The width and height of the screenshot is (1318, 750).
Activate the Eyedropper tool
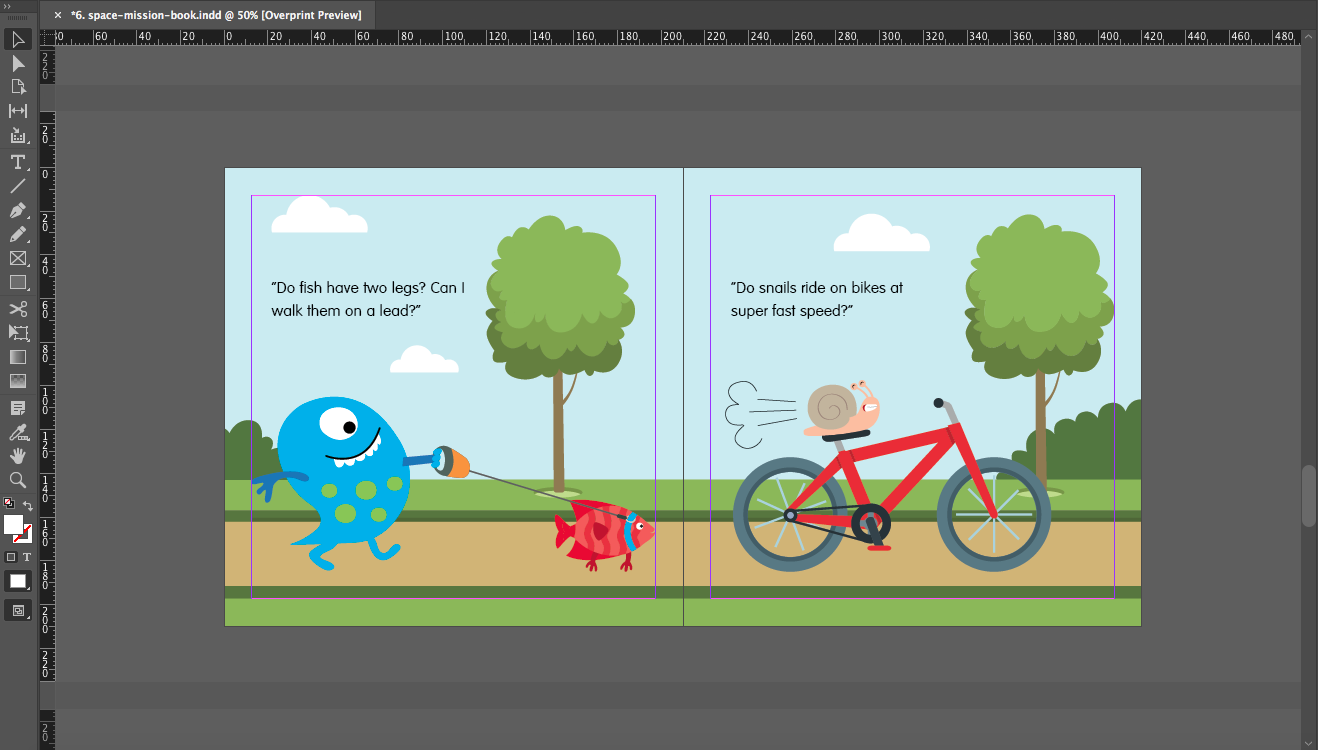pyautogui.click(x=18, y=432)
